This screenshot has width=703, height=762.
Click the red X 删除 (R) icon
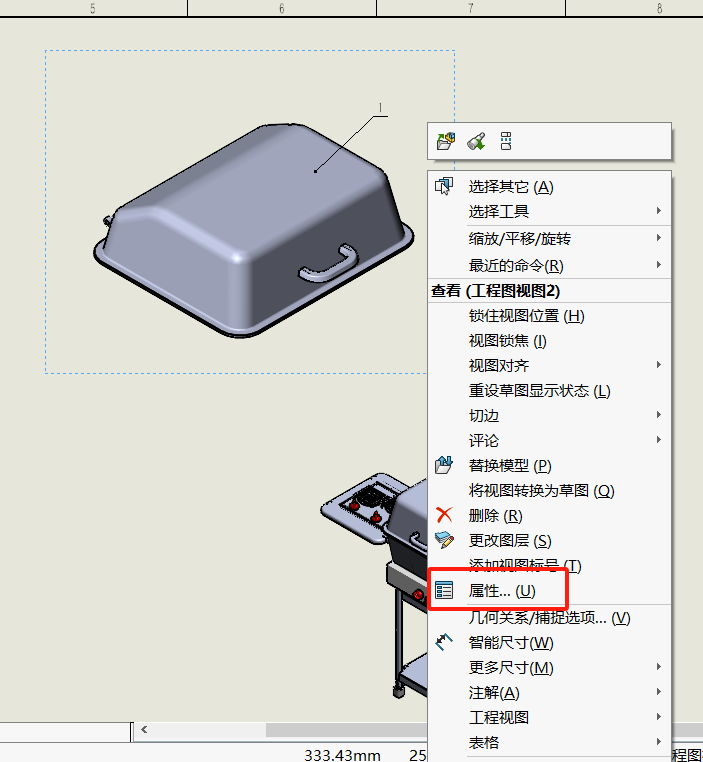(x=444, y=515)
